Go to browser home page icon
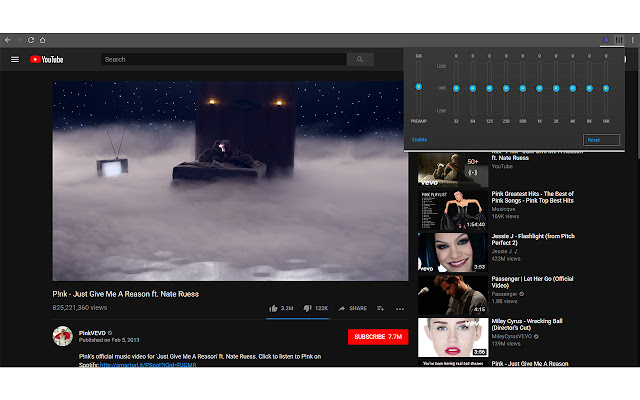The height and width of the screenshot is (400, 640). coord(43,40)
